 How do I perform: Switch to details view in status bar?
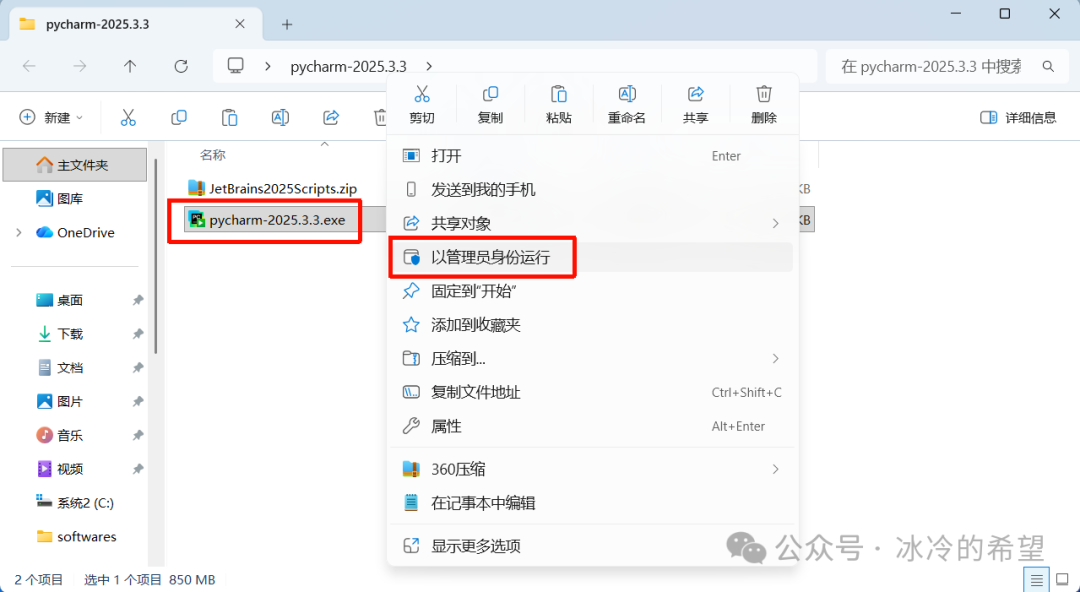tap(1037, 579)
